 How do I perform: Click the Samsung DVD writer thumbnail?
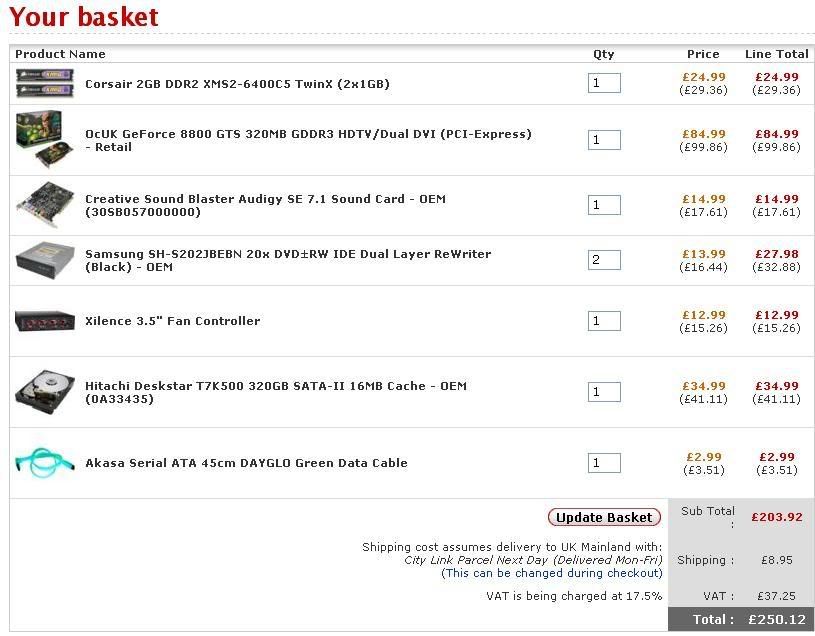45,260
